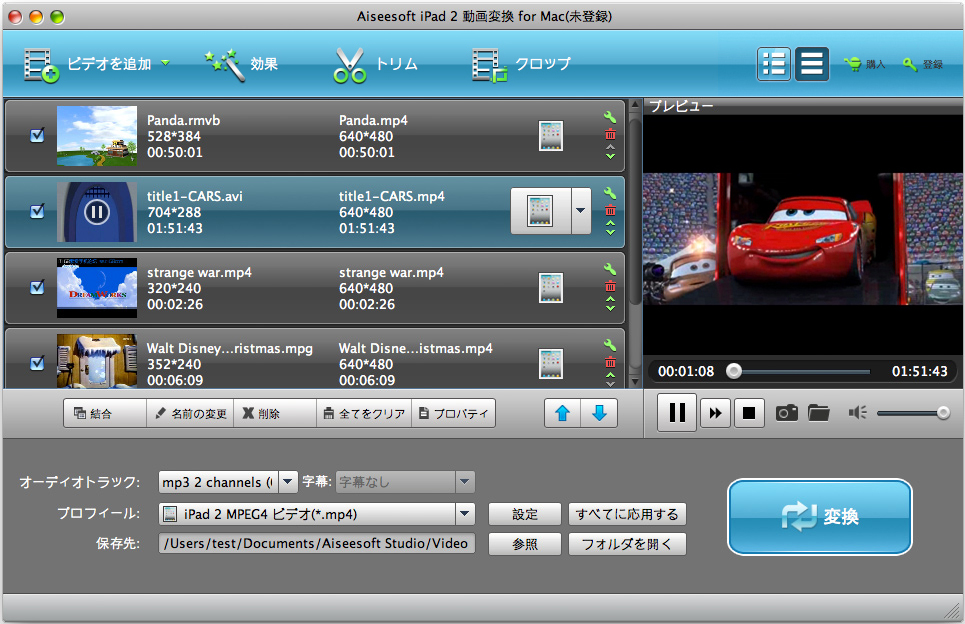Screen dimensions: 965x624
Task: Move selected item down with blue arrow
Action: [x=599, y=414]
